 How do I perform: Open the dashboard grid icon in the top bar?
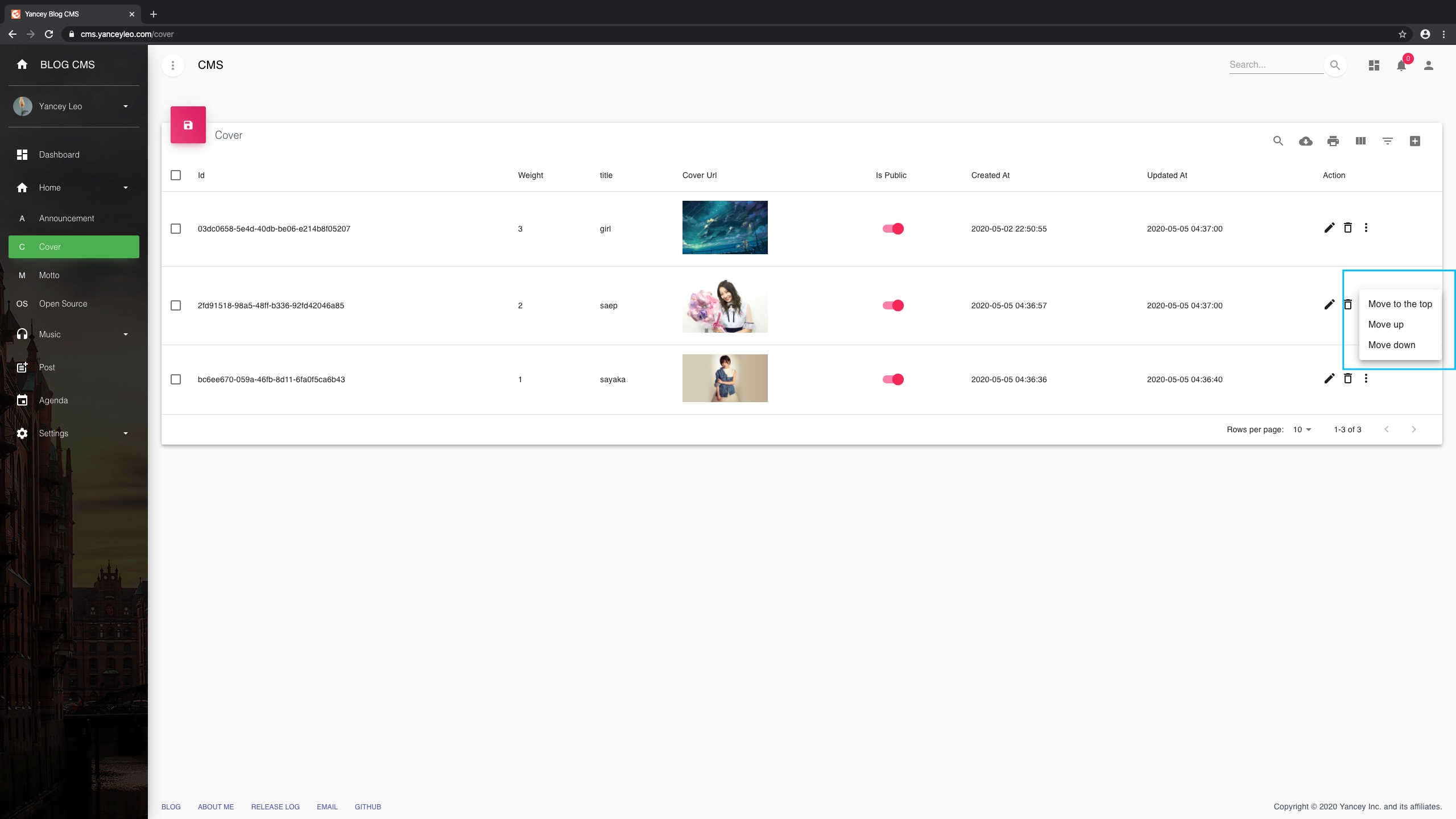tap(1374, 65)
